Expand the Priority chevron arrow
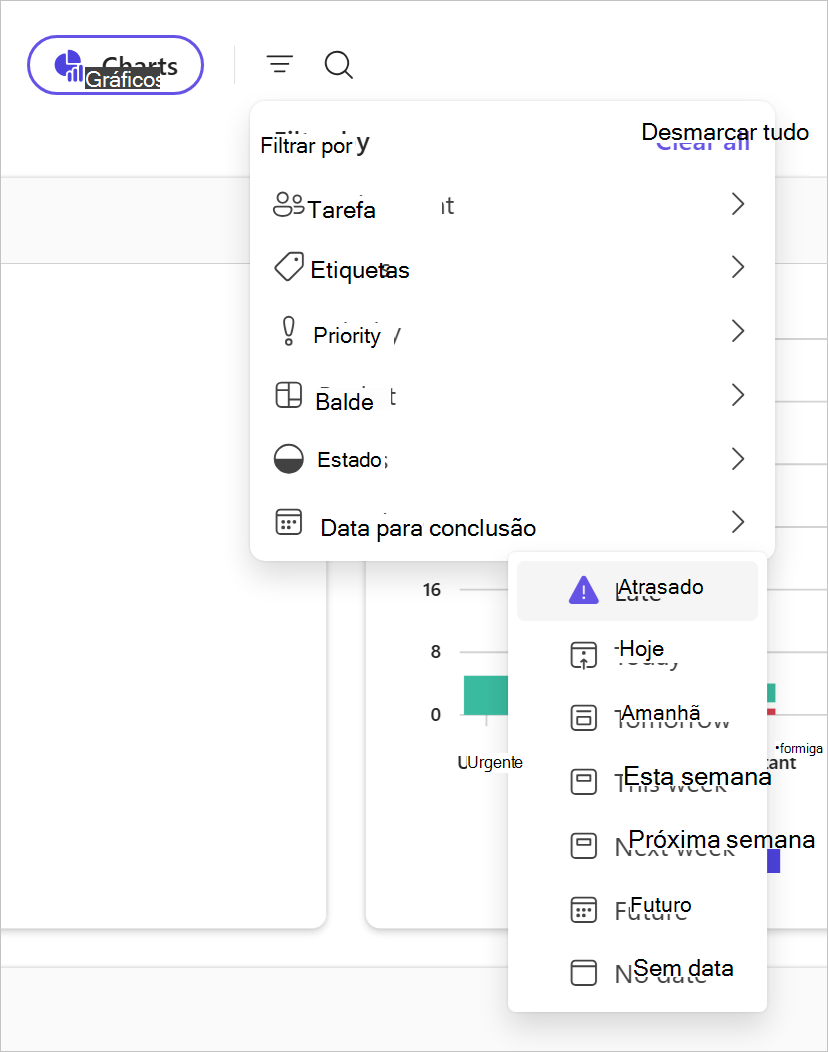Image resolution: width=828 pixels, height=1052 pixels. click(738, 331)
